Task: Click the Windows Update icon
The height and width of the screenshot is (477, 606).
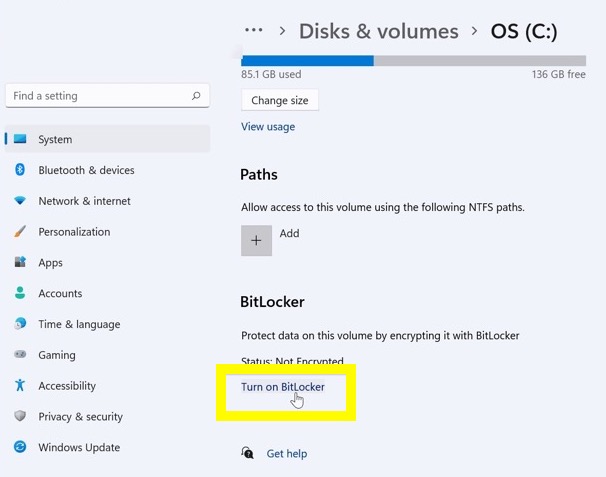Action: 20,447
